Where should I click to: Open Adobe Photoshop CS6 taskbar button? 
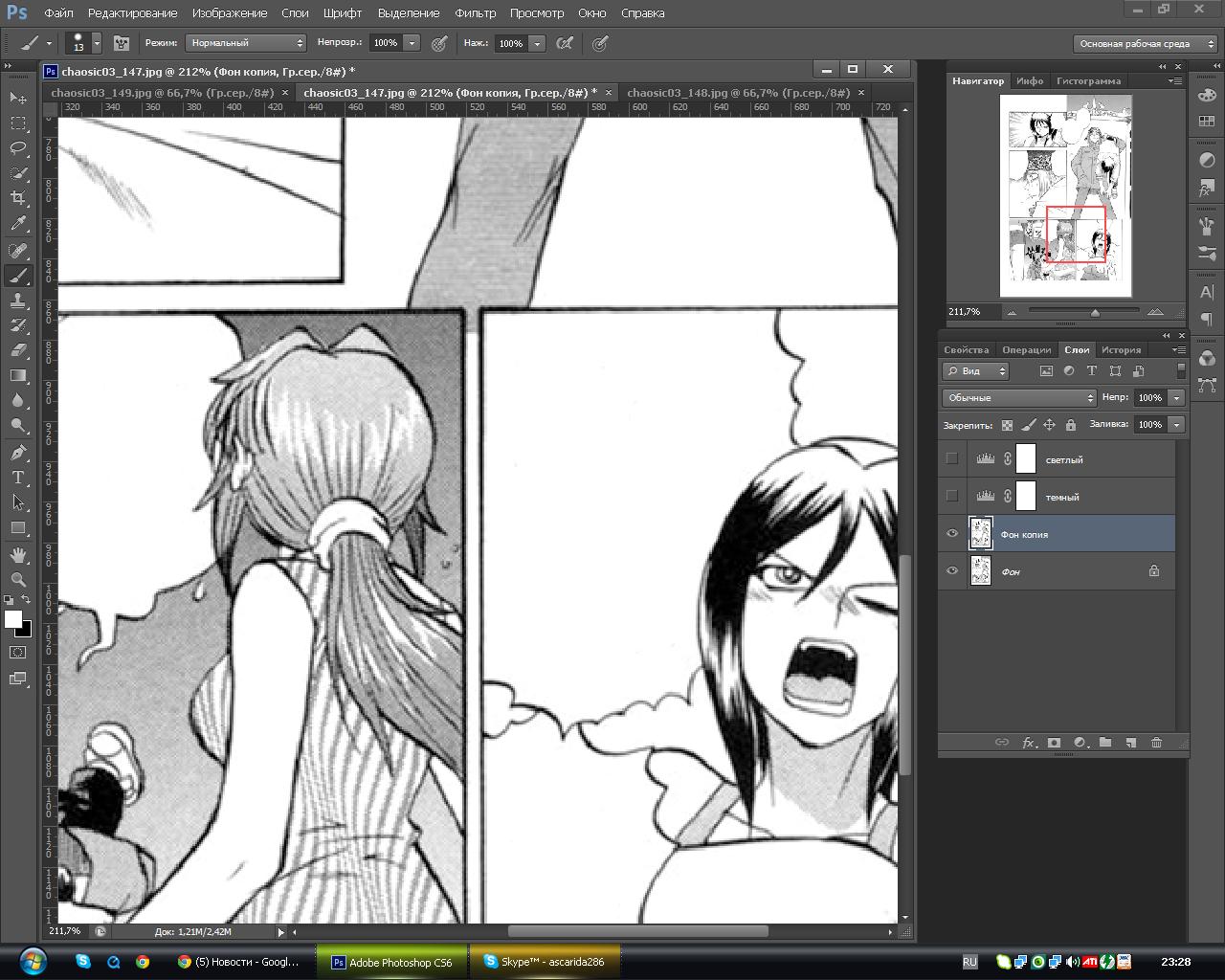point(391,962)
